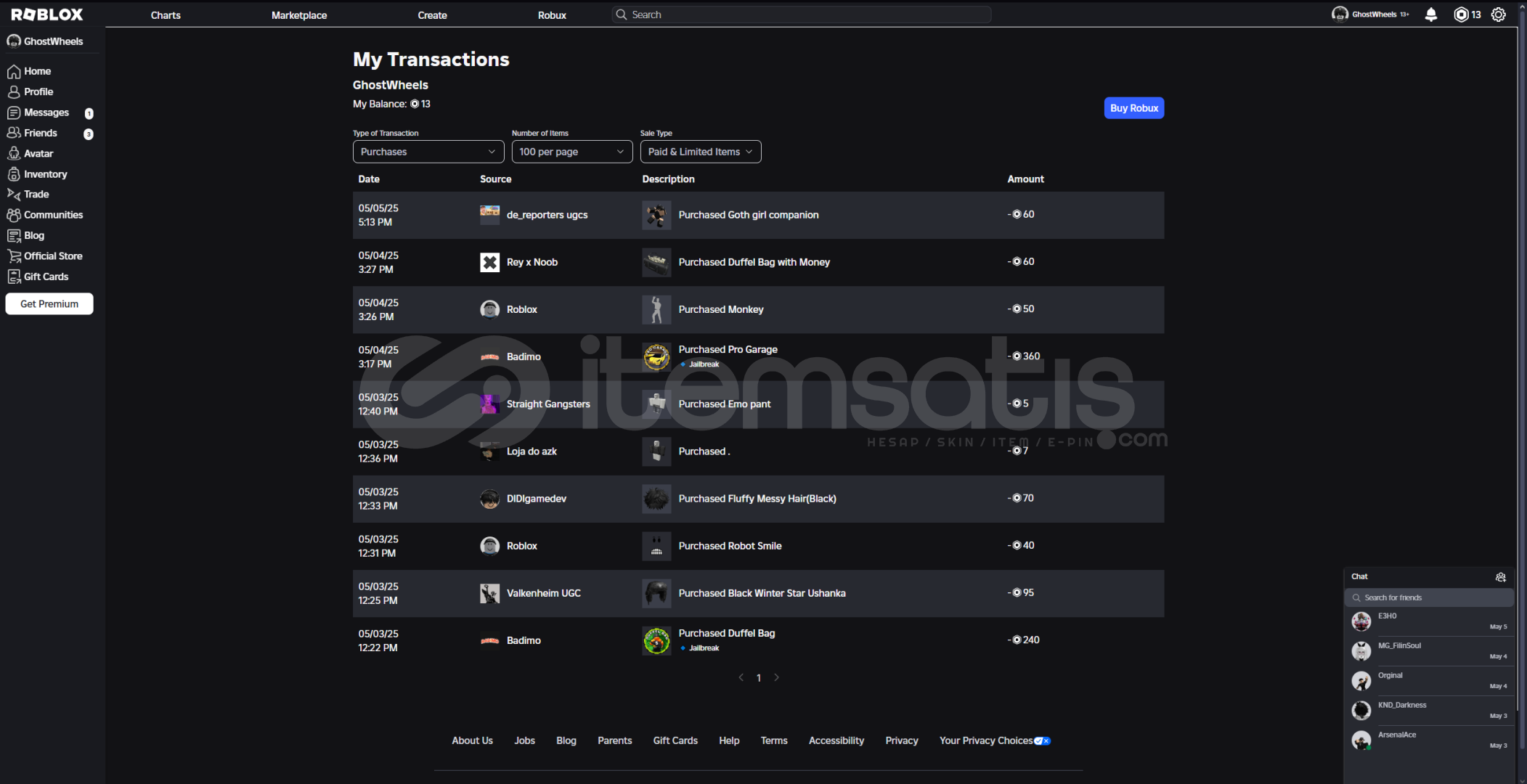Open the About Us footer link
1527x784 pixels.
click(x=472, y=740)
